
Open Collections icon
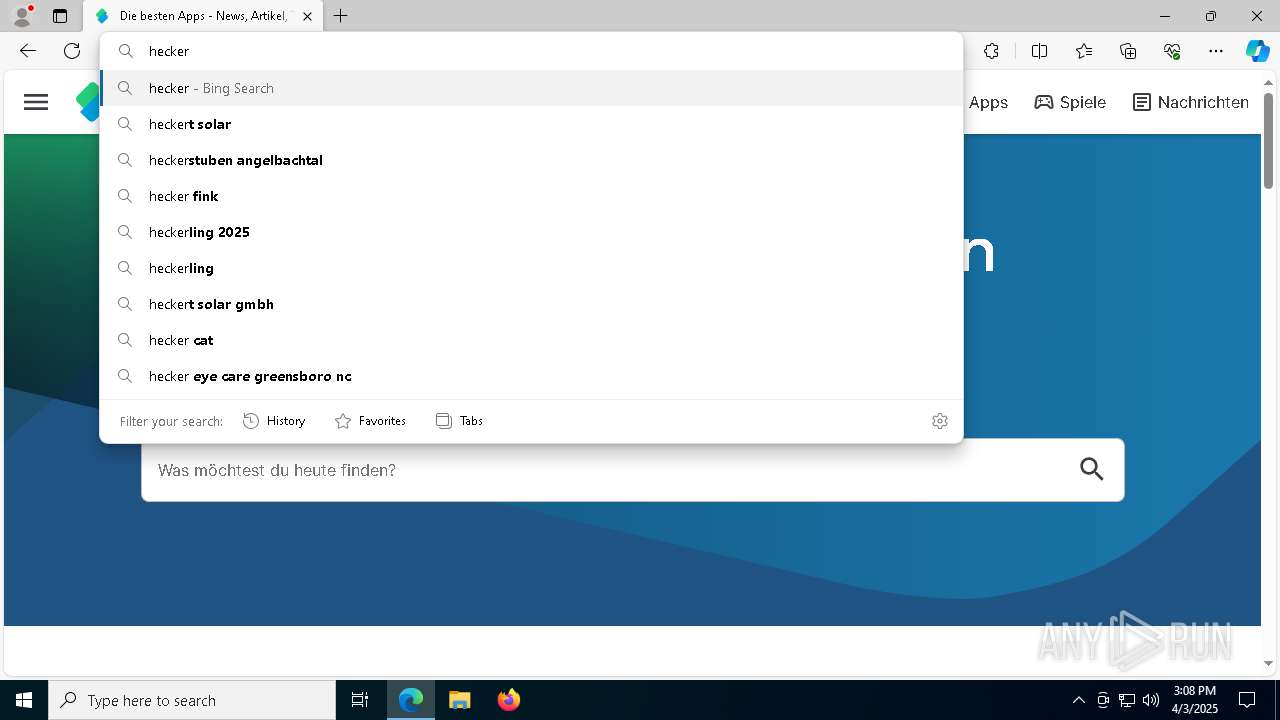[1128, 51]
